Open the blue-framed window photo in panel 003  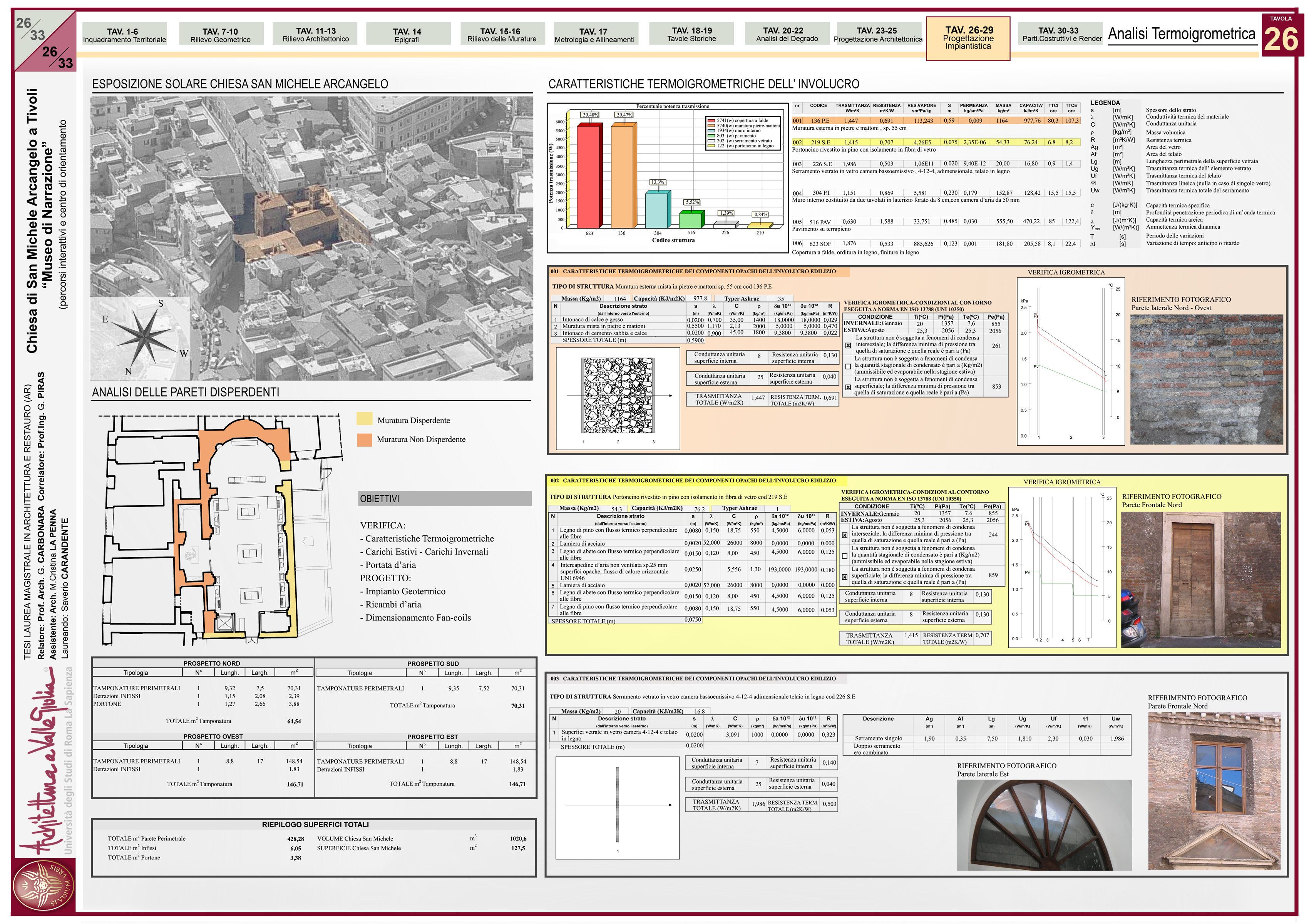pyautogui.click(x=1214, y=790)
